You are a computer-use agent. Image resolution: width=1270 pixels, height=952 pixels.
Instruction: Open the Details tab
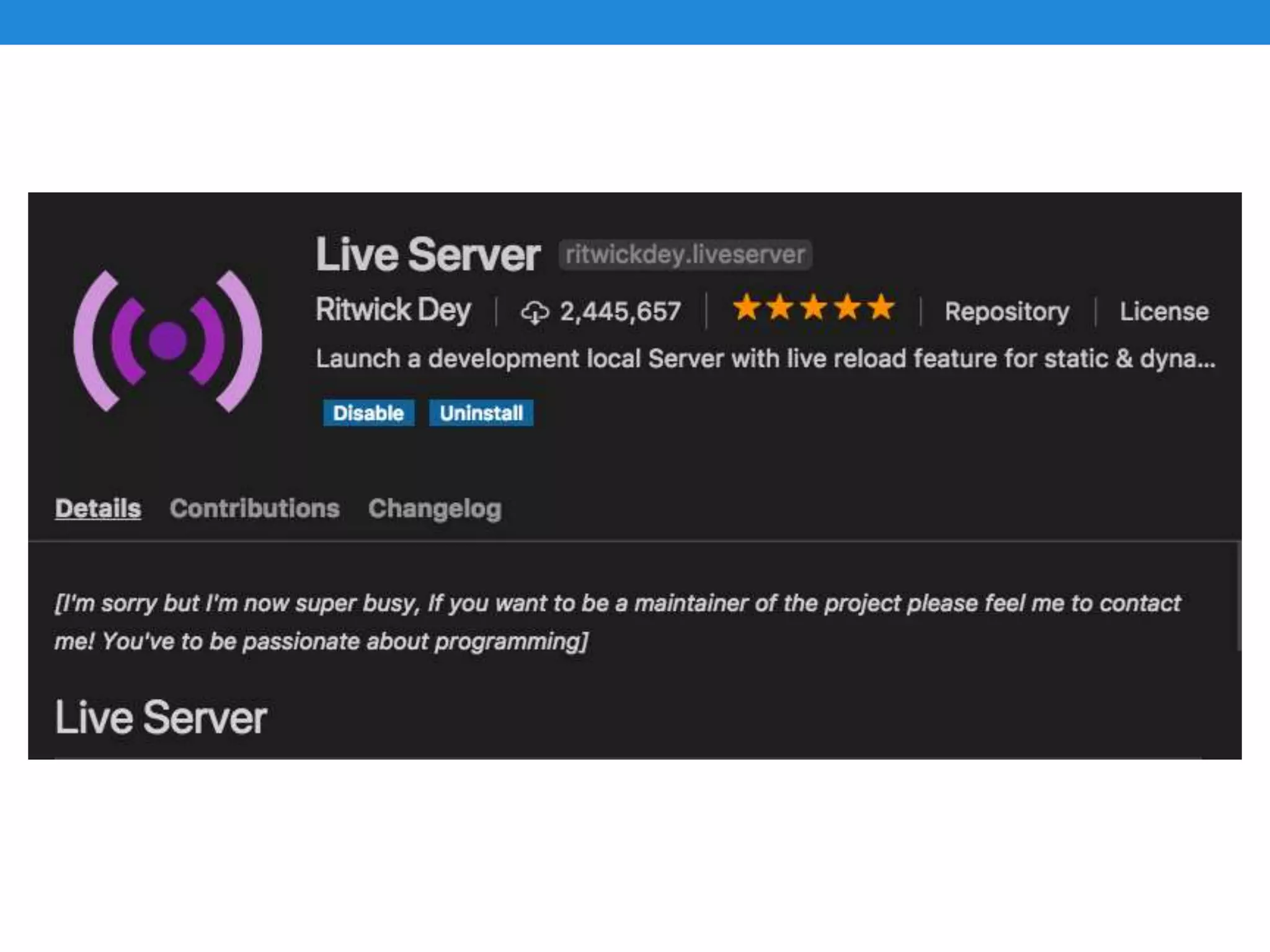(98, 508)
